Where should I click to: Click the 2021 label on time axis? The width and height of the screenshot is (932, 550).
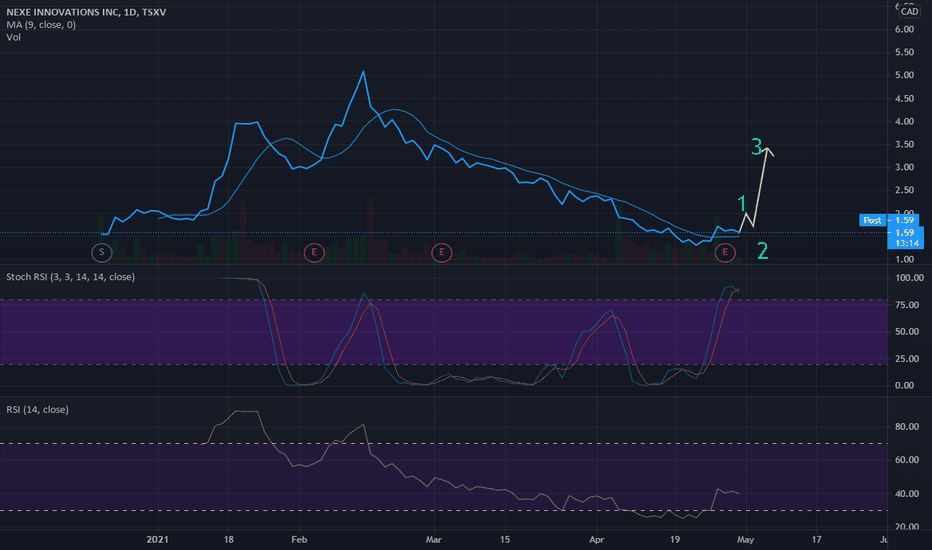click(x=158, y=539)
